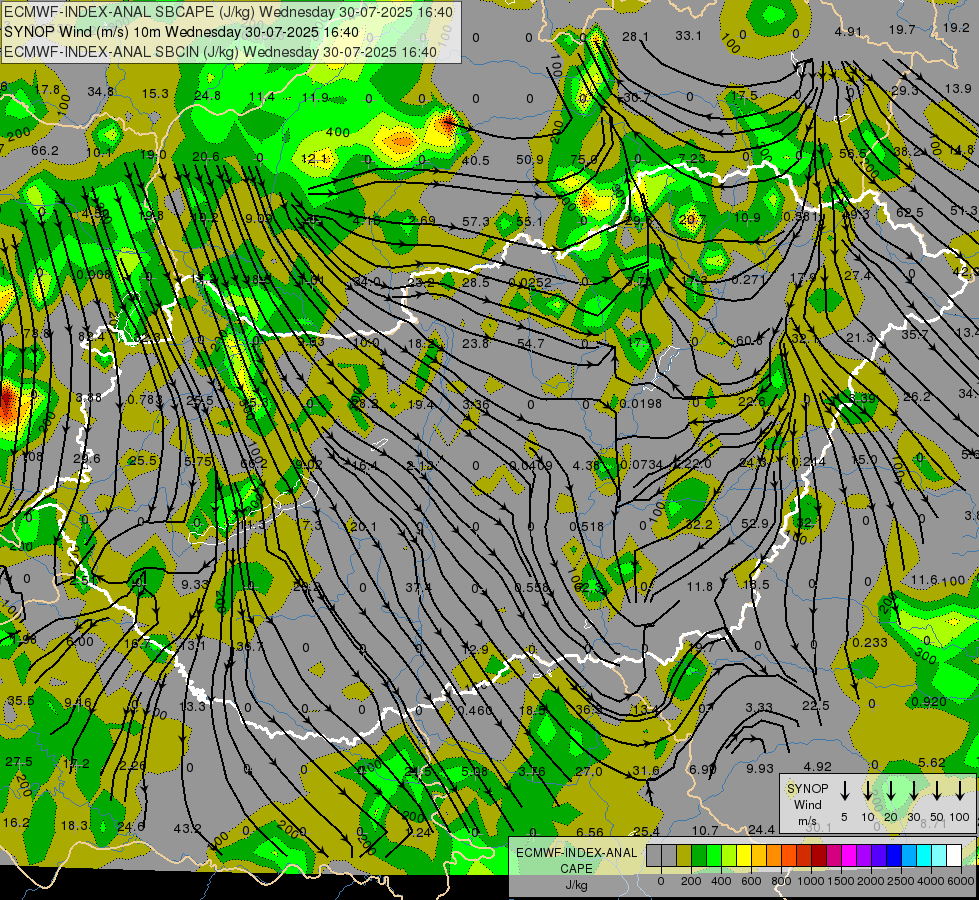Click the SYNOP label in wind legend

tap(807, 789)
